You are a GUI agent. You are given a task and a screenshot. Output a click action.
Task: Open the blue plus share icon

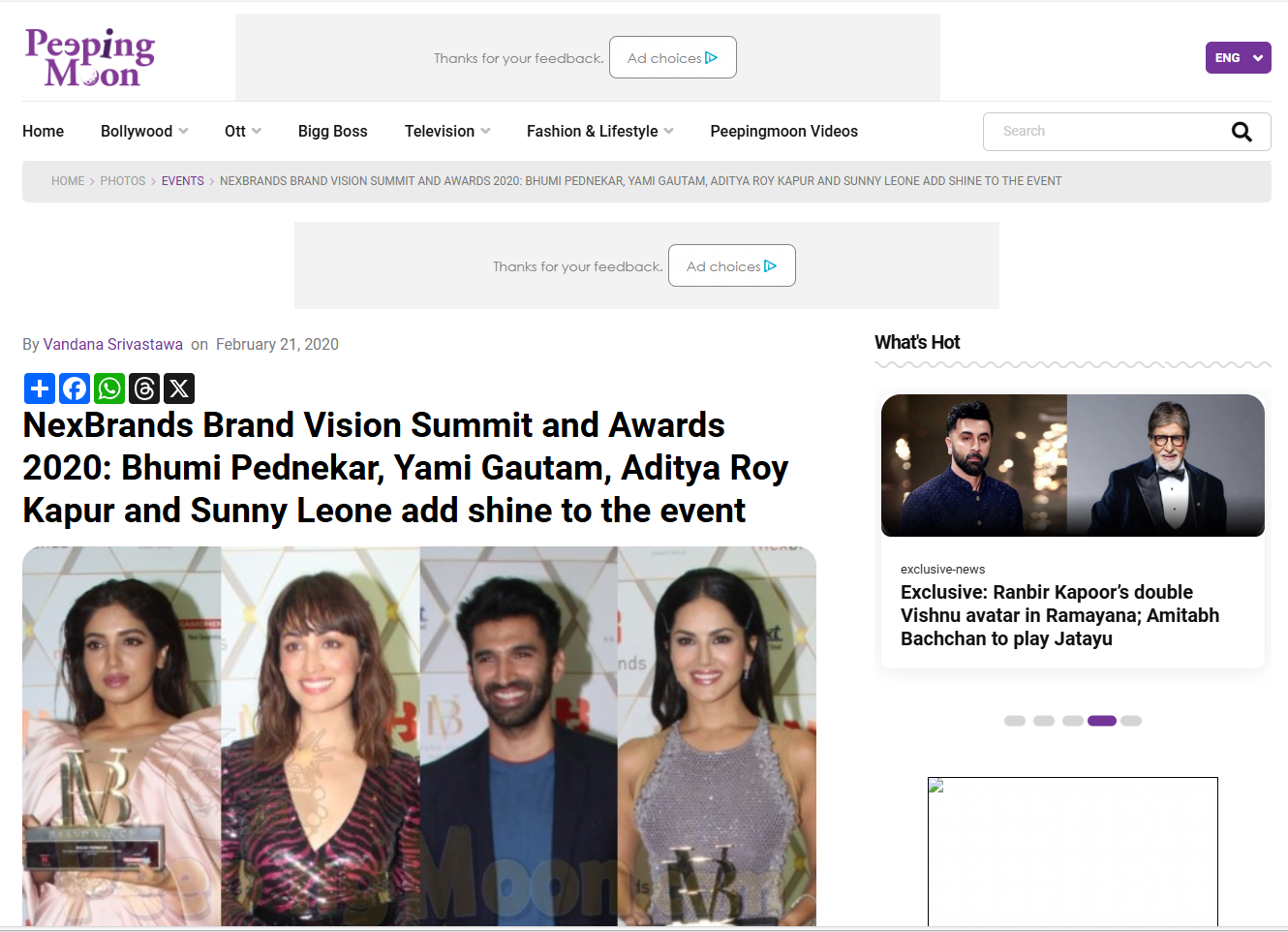40,388
